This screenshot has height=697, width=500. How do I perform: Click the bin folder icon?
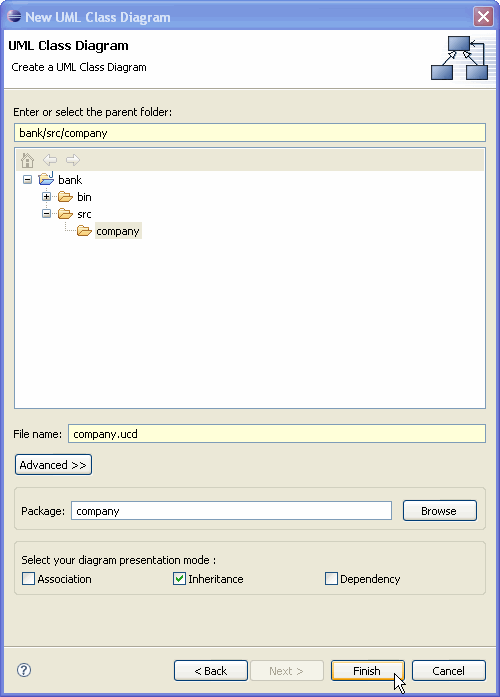pos(65,196)
